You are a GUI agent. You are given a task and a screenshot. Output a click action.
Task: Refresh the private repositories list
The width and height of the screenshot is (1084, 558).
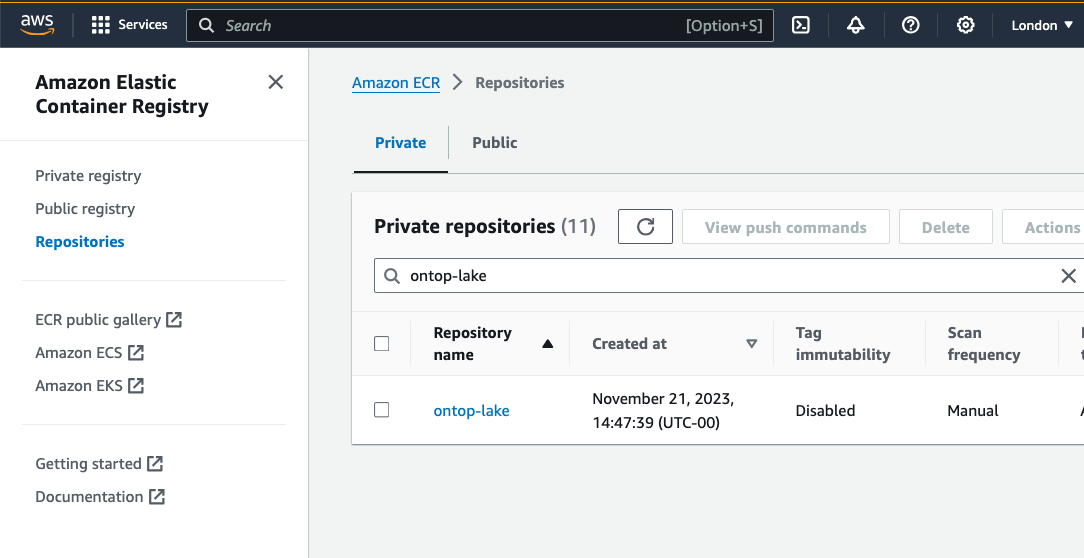tap(645, 227)
